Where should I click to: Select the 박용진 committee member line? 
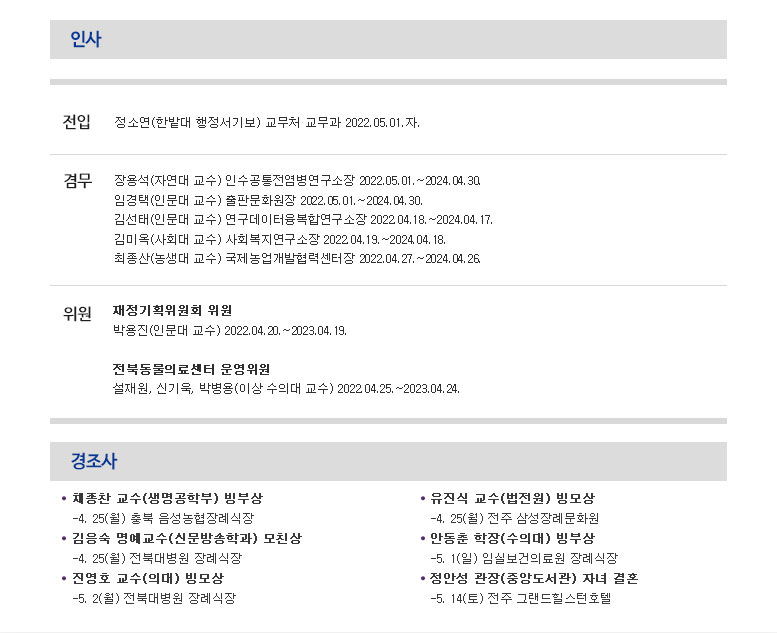pos(229,331)
